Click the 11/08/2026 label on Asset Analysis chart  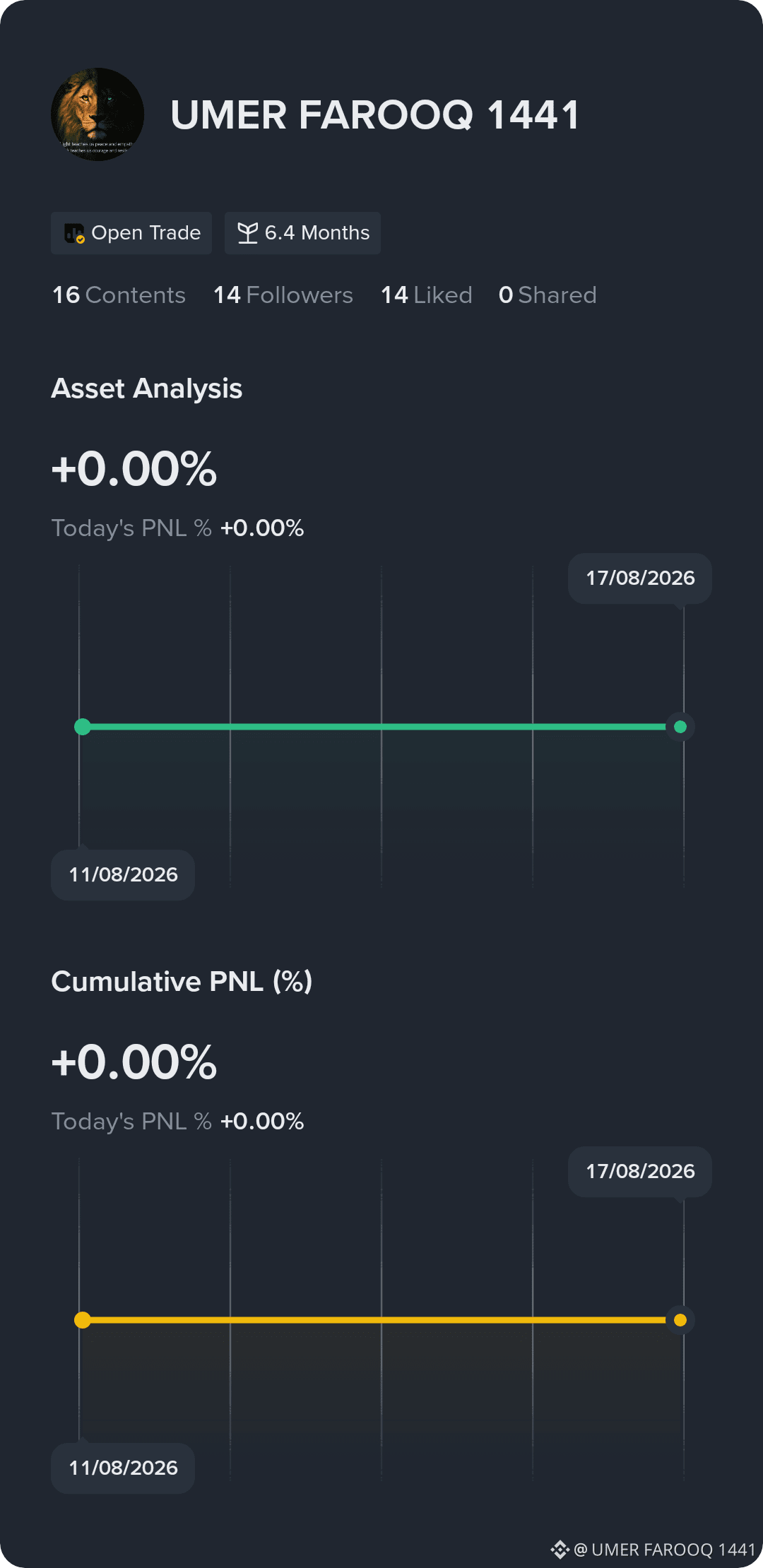coord(123,875)
